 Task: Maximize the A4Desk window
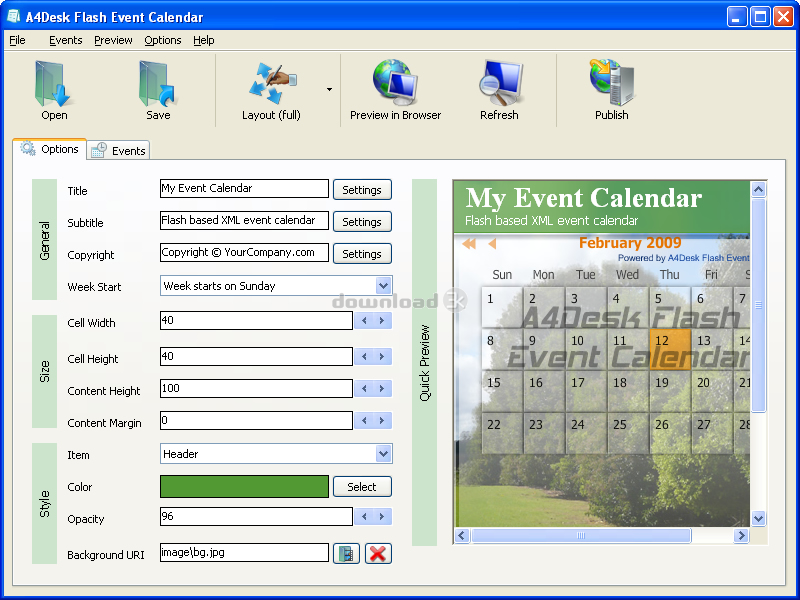(760, 17)
